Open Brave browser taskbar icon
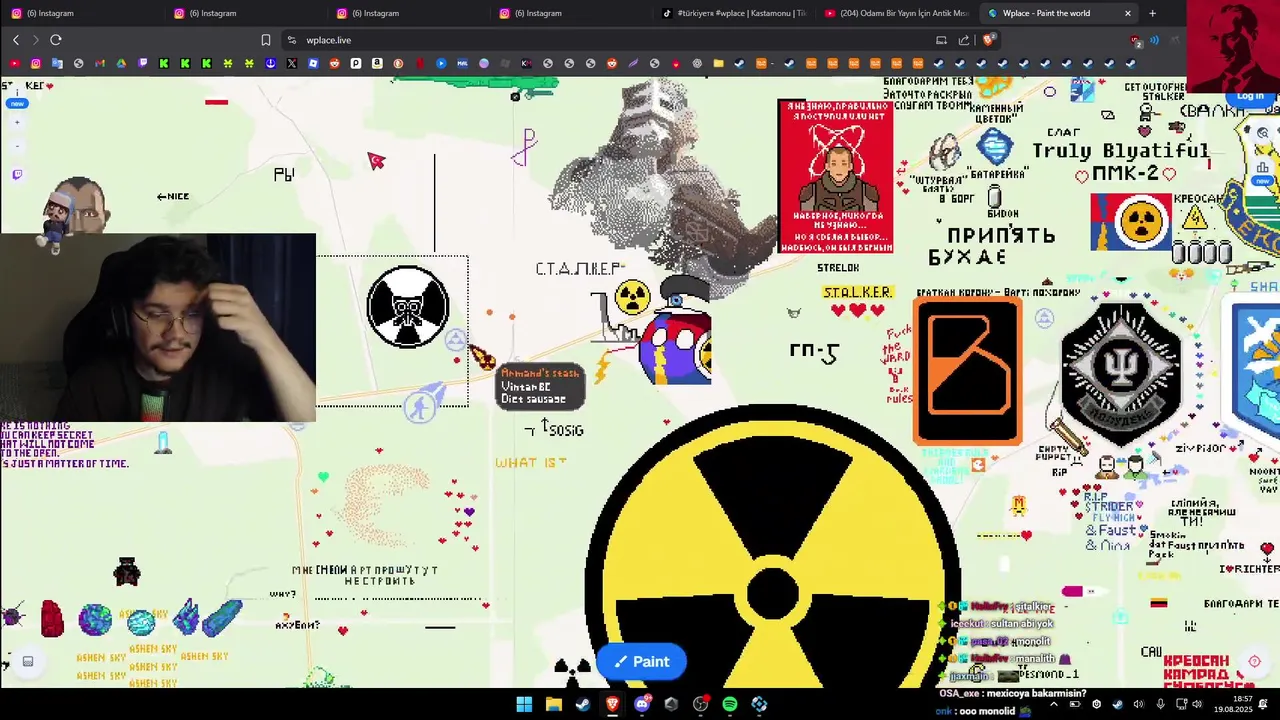1280x720 pixels. (612, 704)
